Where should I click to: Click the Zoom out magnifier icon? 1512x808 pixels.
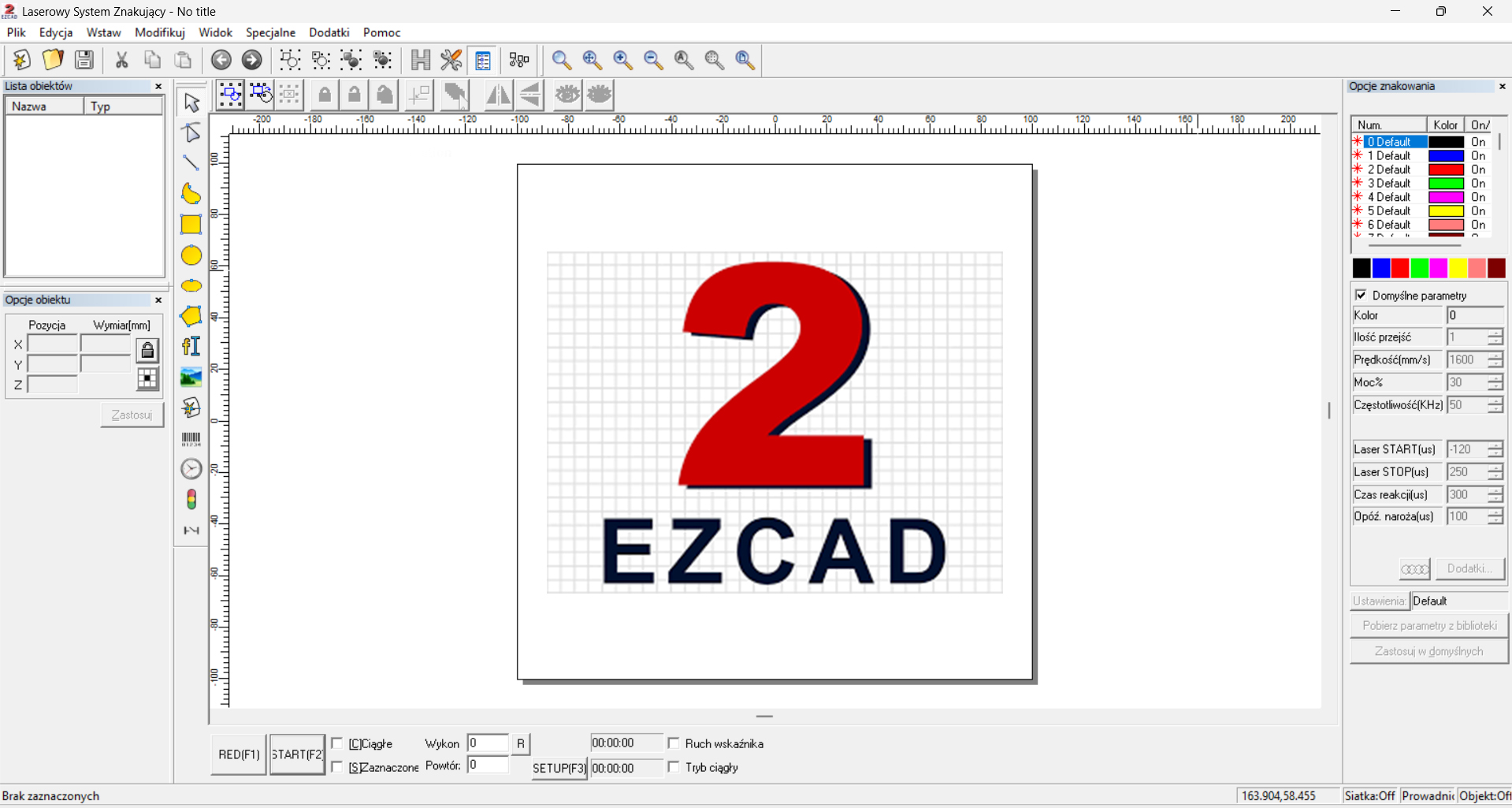coord(653,60)
